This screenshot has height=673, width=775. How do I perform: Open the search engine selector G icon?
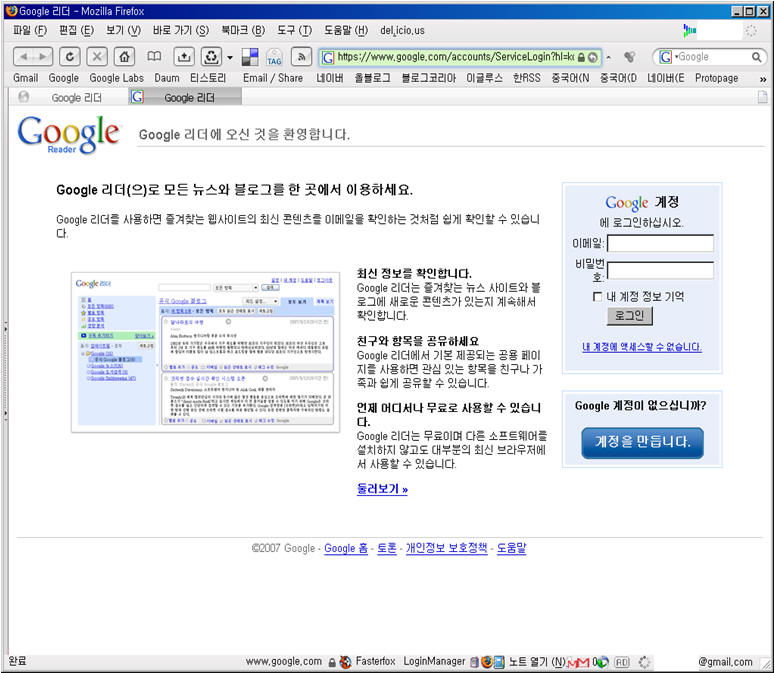pos(667,57)
